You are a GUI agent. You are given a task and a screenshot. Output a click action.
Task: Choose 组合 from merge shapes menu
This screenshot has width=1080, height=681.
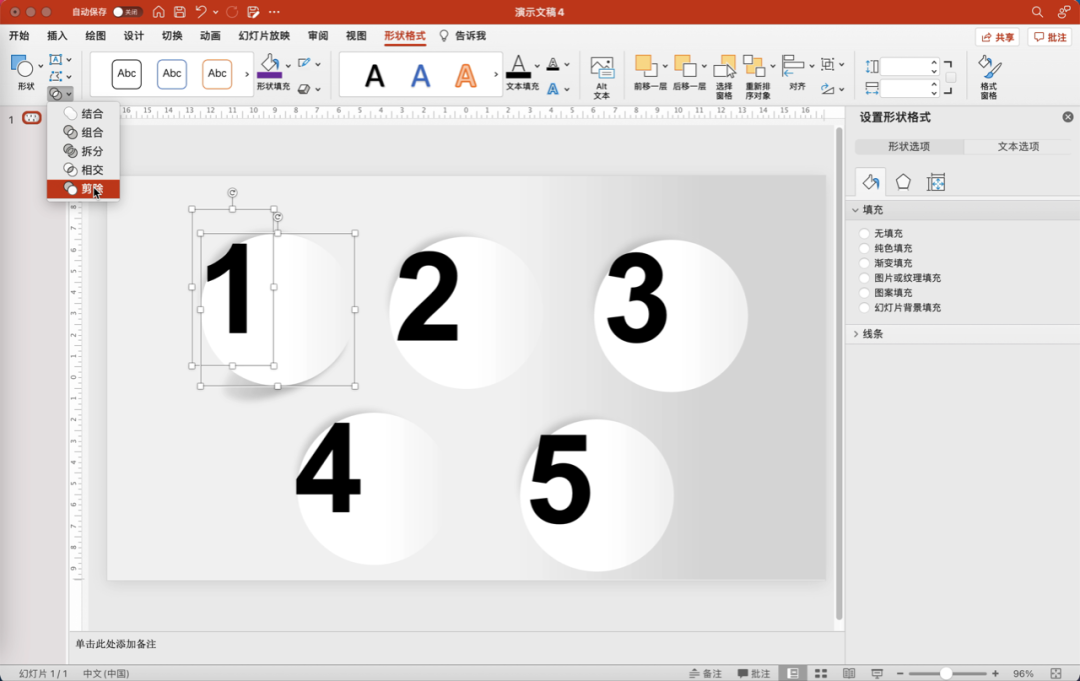click(x=83, y=132)
